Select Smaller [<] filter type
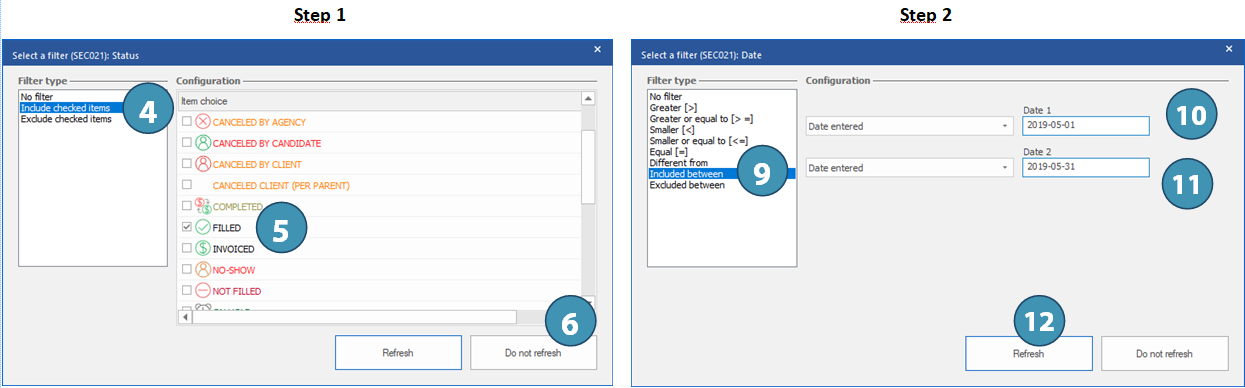 pyautogui.click(x=722, y=129)
